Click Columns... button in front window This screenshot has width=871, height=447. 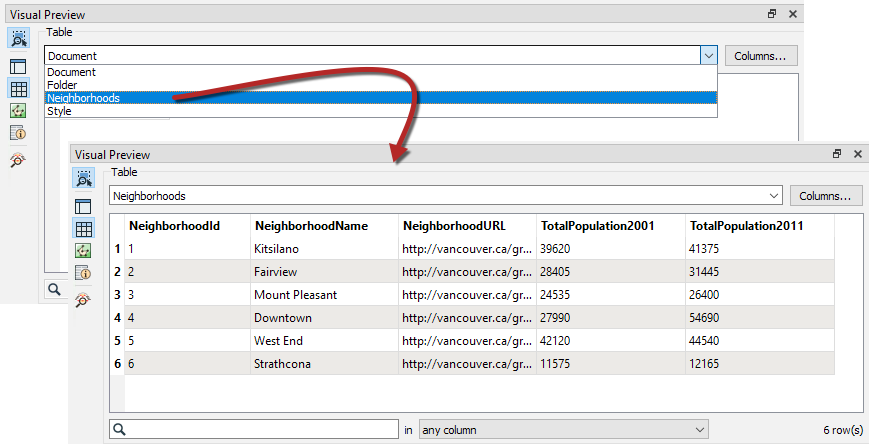(826, 196)
